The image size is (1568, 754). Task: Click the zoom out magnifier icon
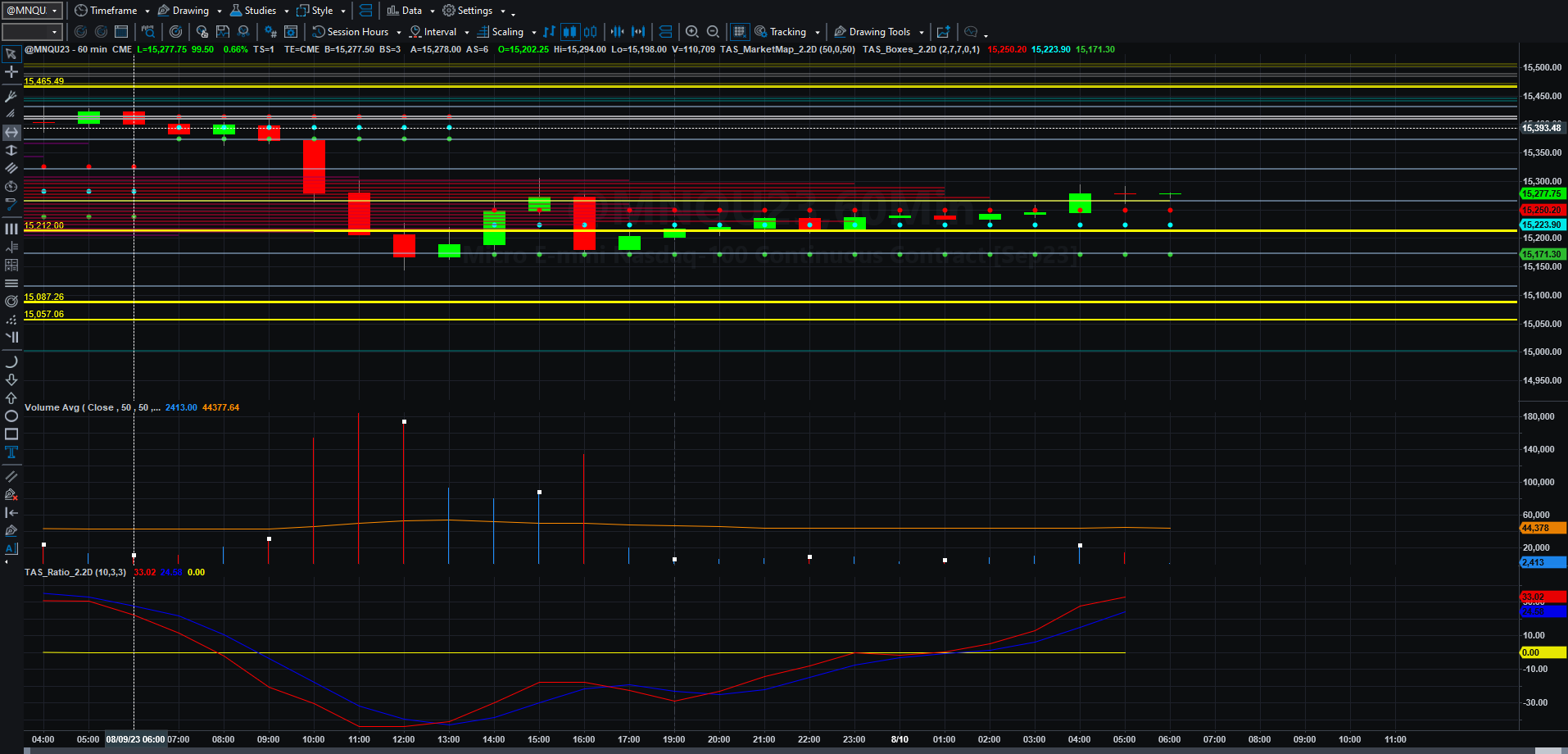(713, 32)
